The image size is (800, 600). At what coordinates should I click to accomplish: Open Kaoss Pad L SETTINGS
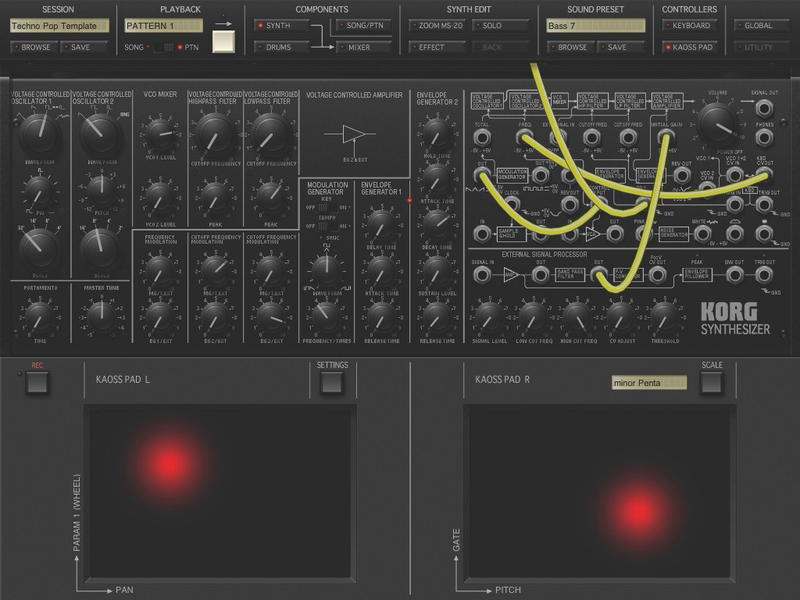332,383
